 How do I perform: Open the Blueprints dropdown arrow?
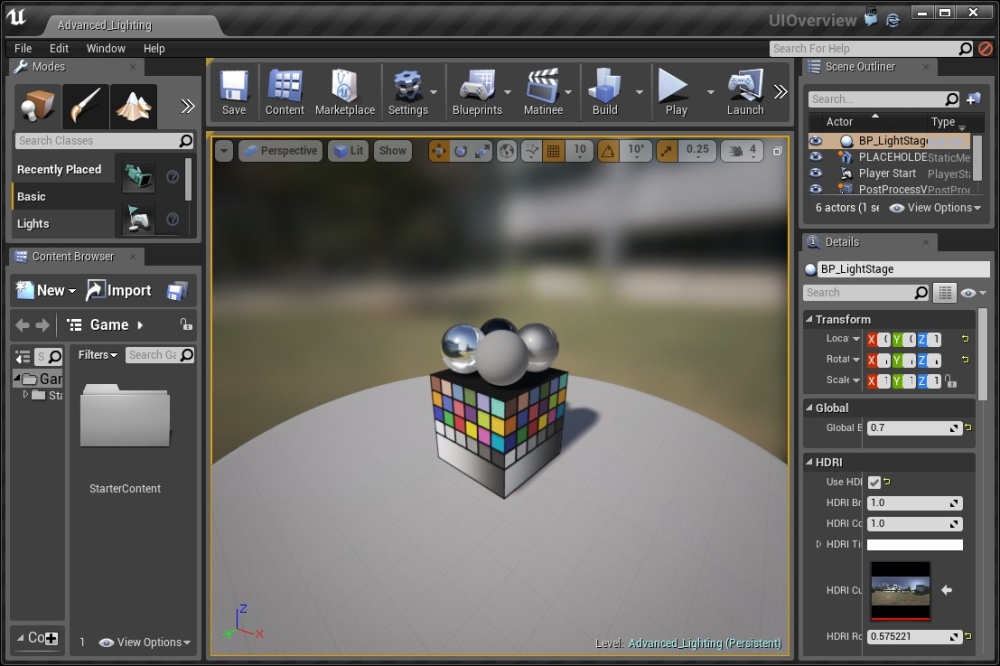click(508, 92)
